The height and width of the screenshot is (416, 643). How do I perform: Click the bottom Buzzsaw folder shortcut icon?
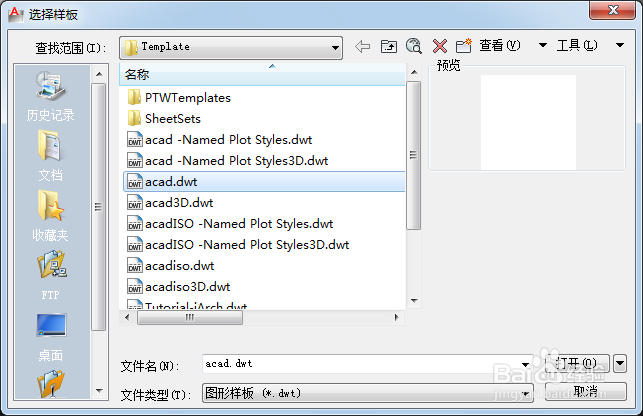50,384
